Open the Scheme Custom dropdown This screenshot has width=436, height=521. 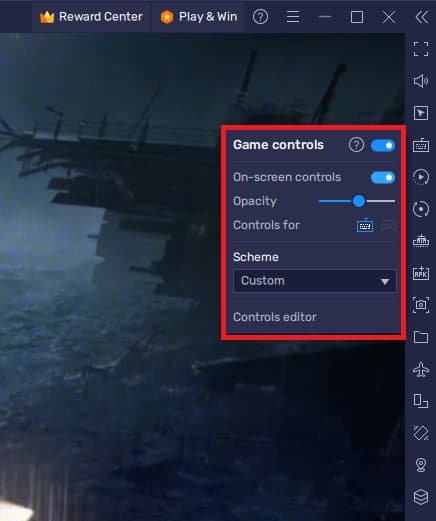pyautogui.click(x=315, y=281)
